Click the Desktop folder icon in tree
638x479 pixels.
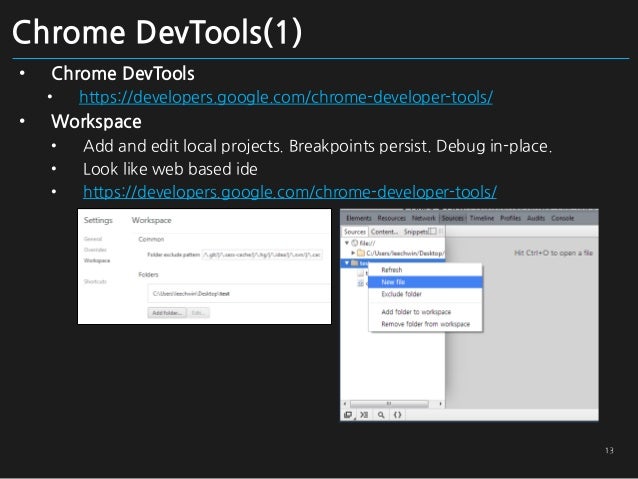pyautogui.click(x=361, y=253)
